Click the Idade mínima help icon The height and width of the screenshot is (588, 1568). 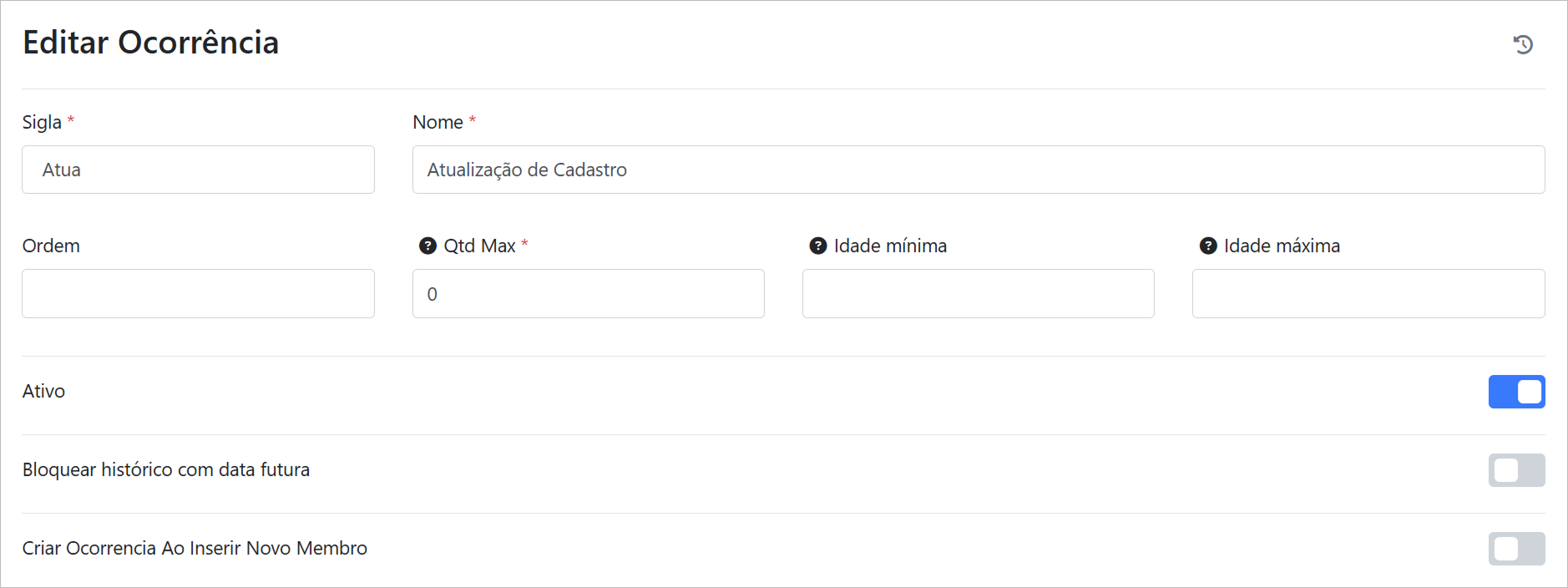[x=818, y=246]
